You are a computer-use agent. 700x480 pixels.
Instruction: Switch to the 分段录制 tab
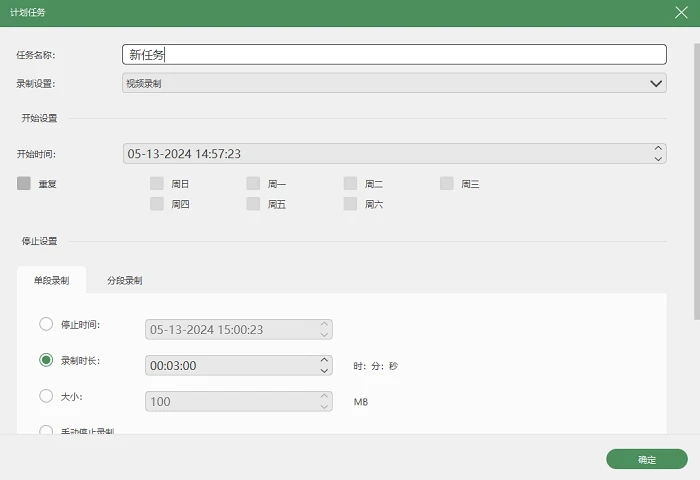coord(125,280)
